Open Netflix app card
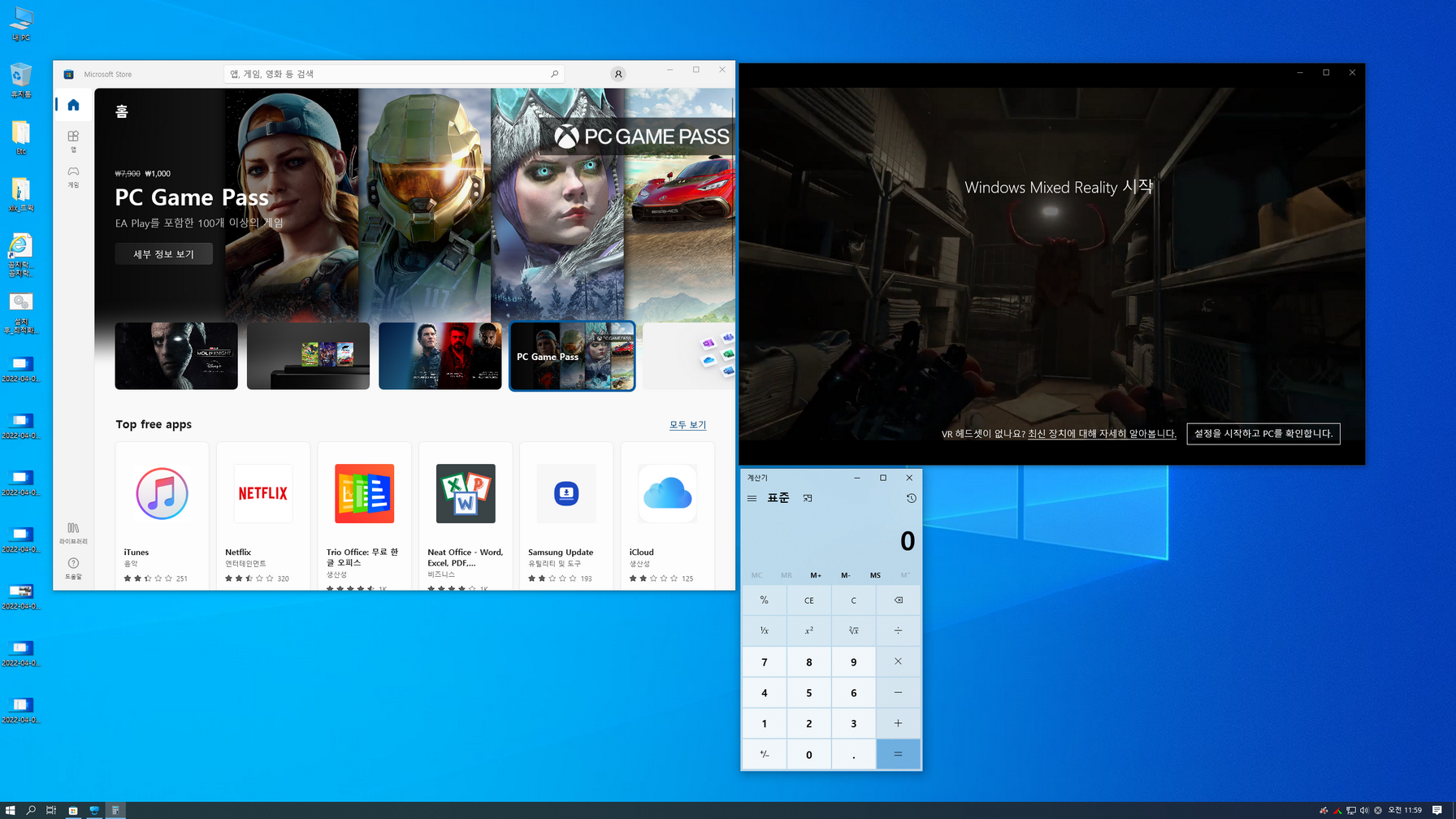Image resolution: width=1456 pixels, height=819 pixels. pos(263,515)
